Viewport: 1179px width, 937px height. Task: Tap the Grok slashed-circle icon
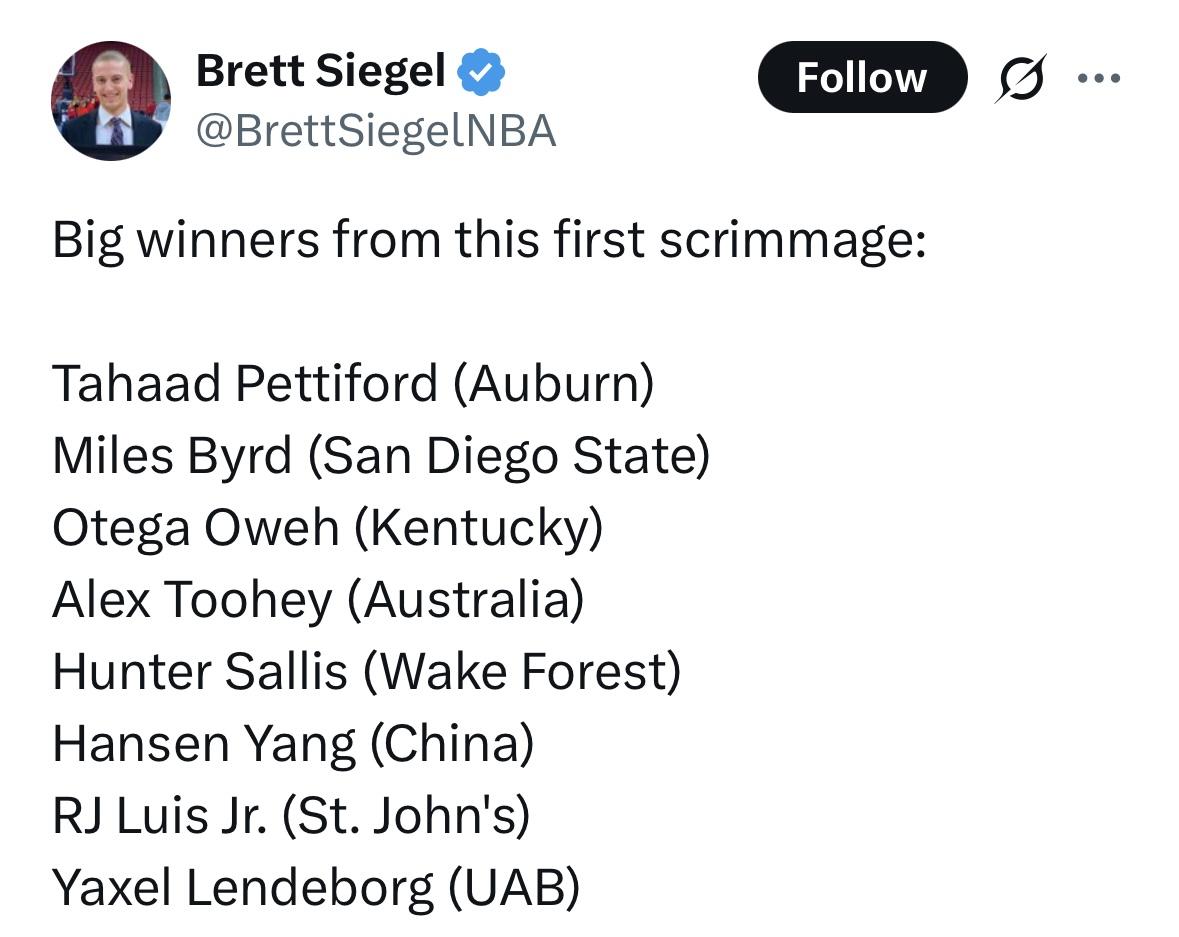(1017, 78)
